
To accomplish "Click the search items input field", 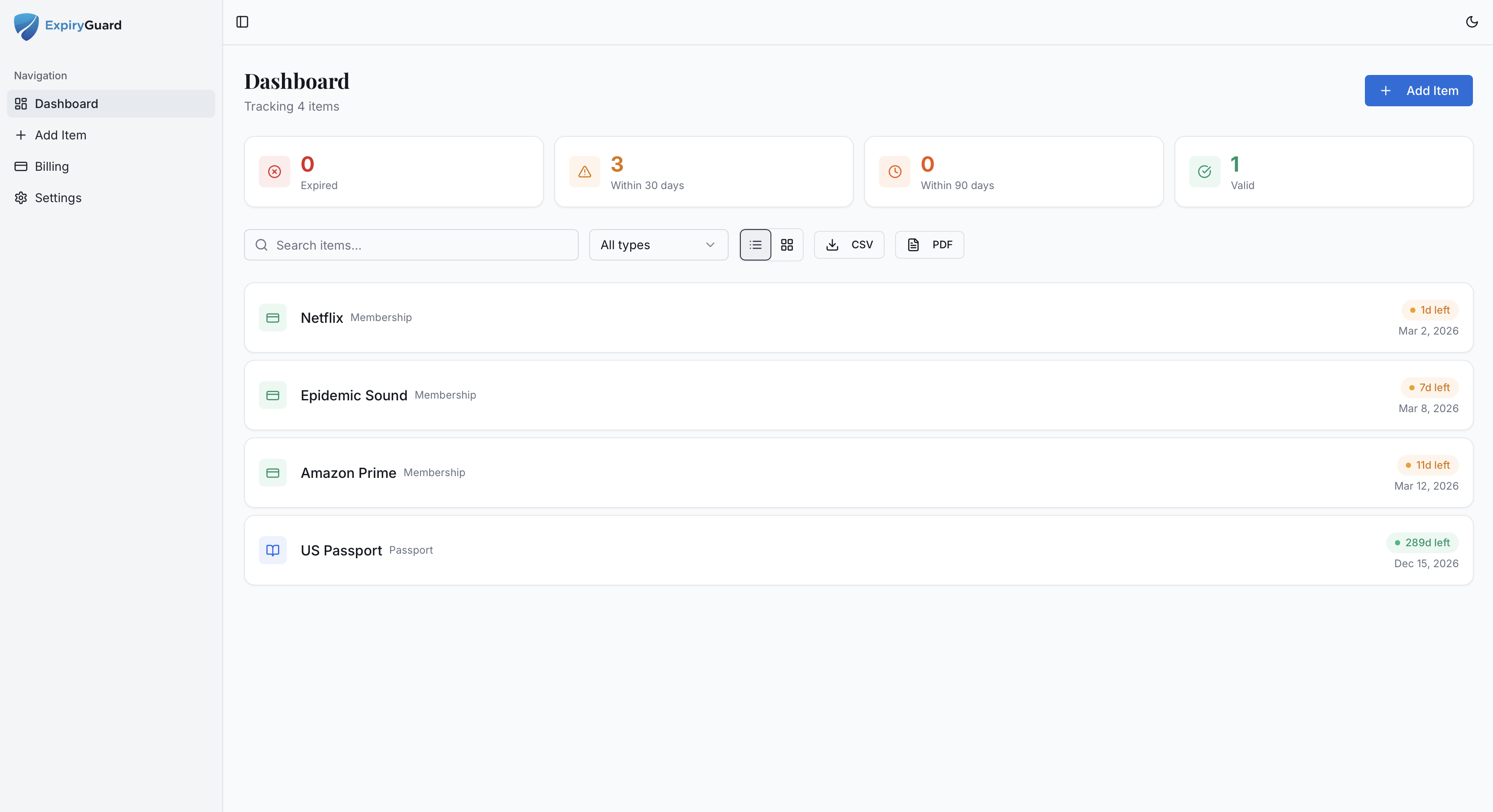I will [x=411, y=244].
